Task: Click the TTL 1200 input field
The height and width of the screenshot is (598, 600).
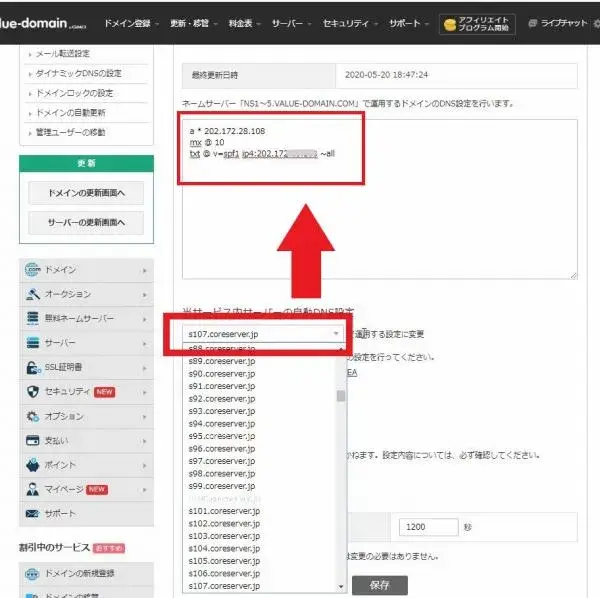Action: pyautogui.click(x=428, y=527)
